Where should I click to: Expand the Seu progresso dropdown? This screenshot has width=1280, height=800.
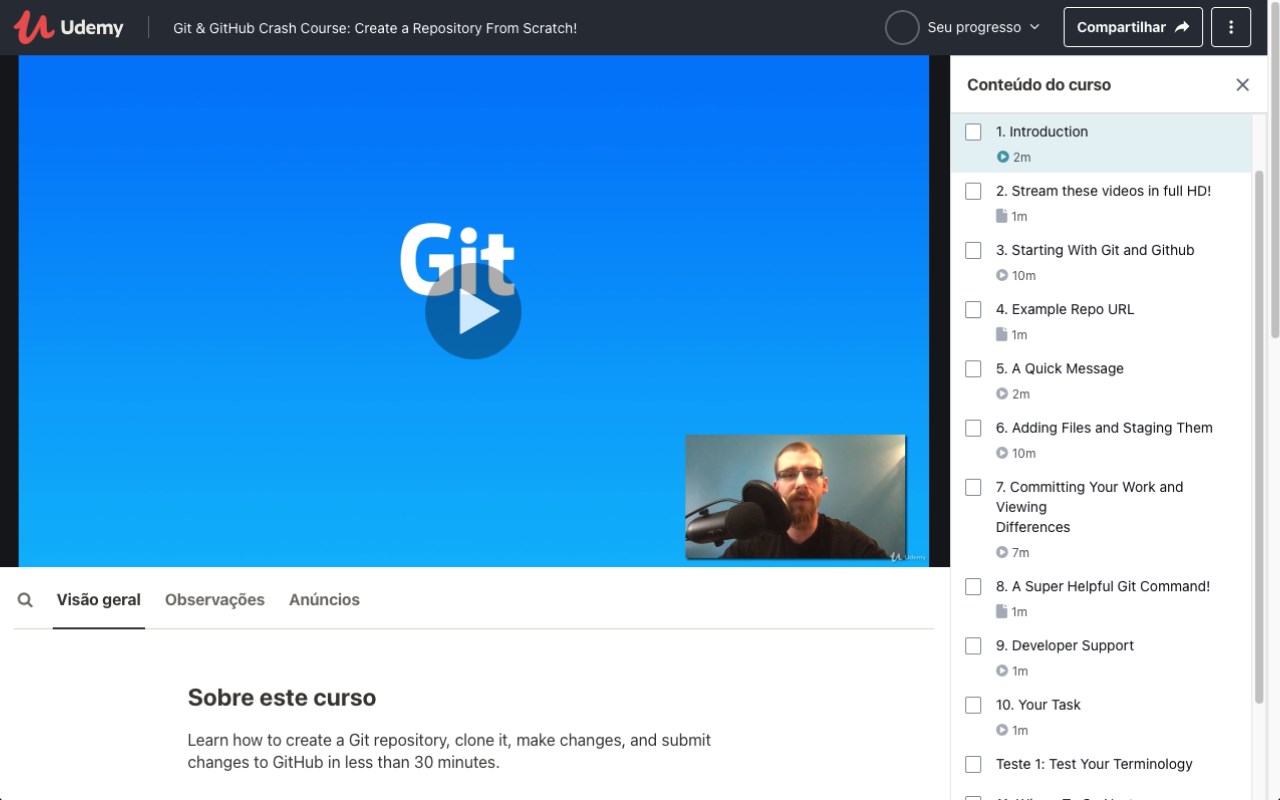[x=983, y=28]
